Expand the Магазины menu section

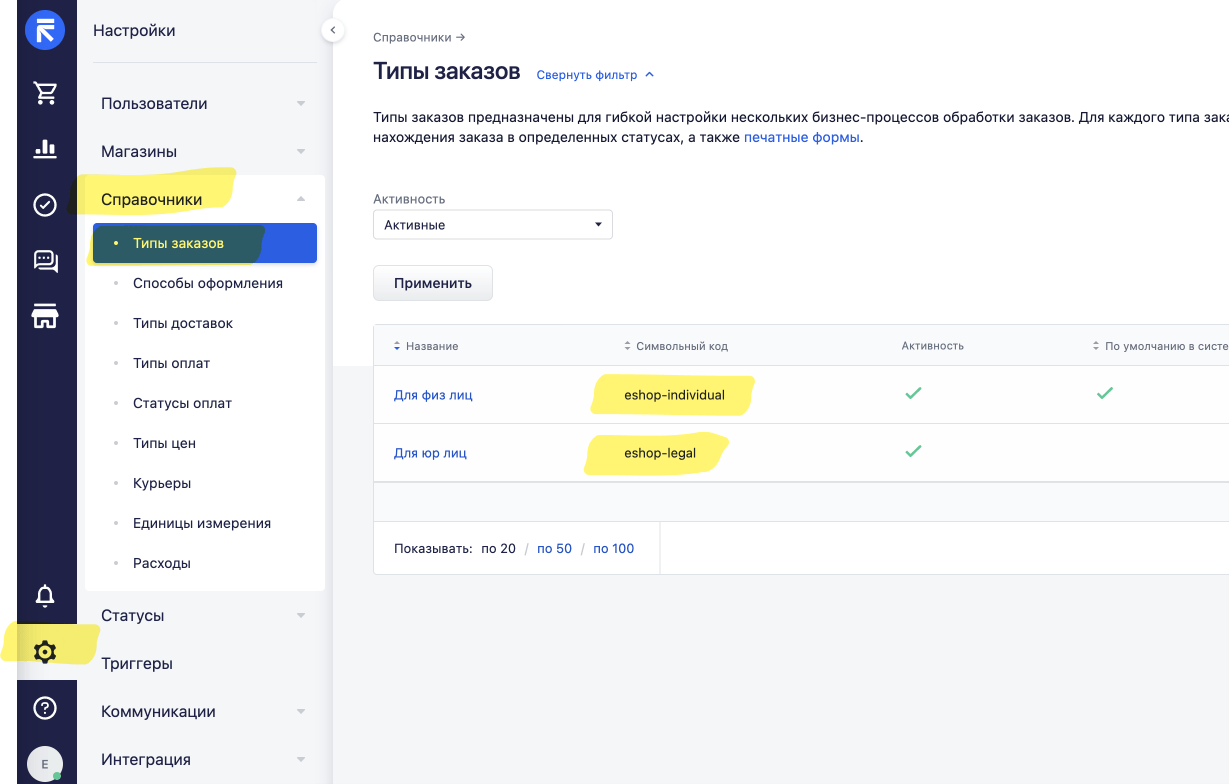point(204,151)
